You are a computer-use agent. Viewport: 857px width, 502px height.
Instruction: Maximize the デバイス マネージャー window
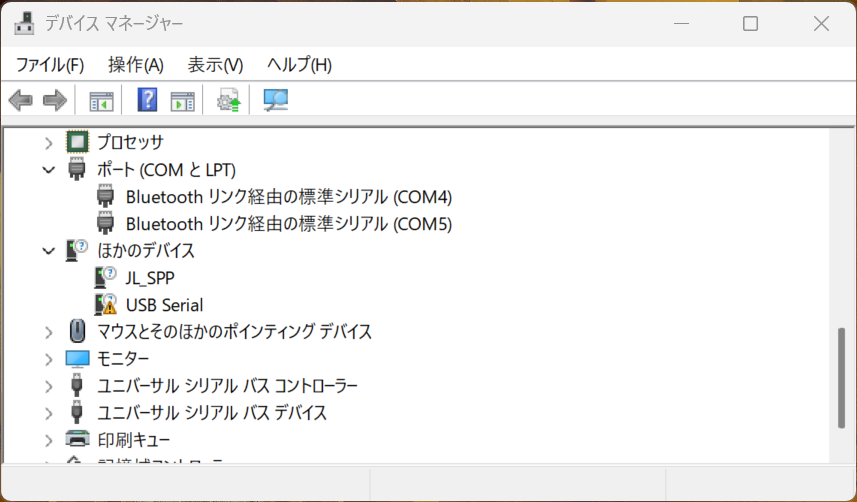click(750, 24)
